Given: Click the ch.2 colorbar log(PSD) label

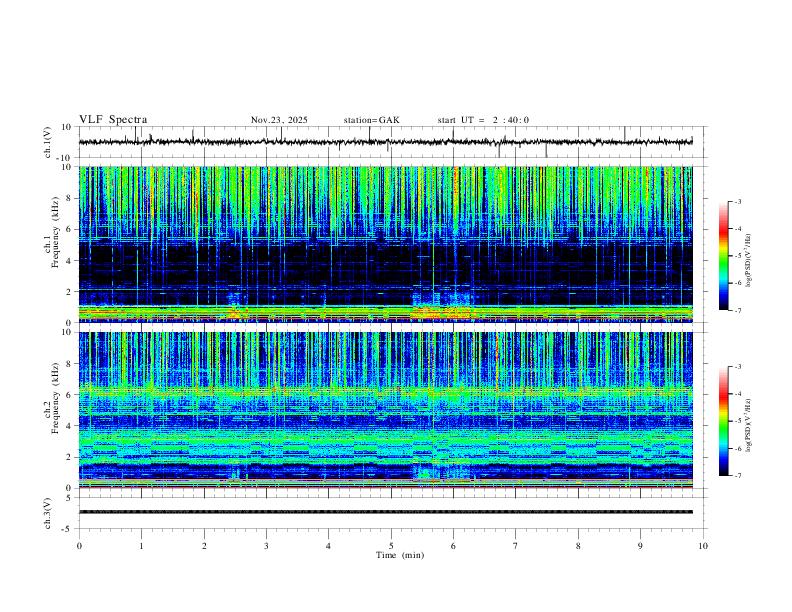Looking at the screenshot, I should [x=748, y=425].
